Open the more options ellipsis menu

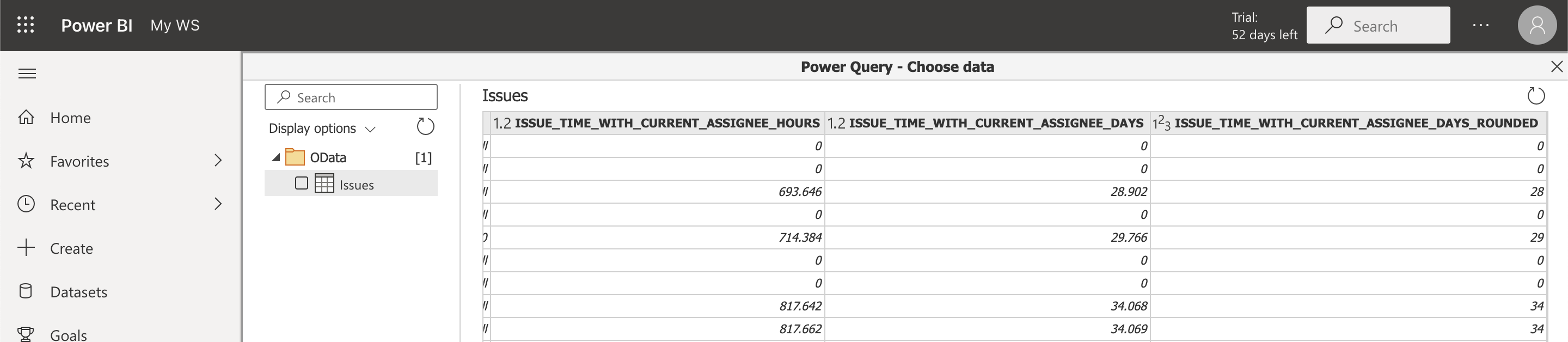(x=1480, y=25)
